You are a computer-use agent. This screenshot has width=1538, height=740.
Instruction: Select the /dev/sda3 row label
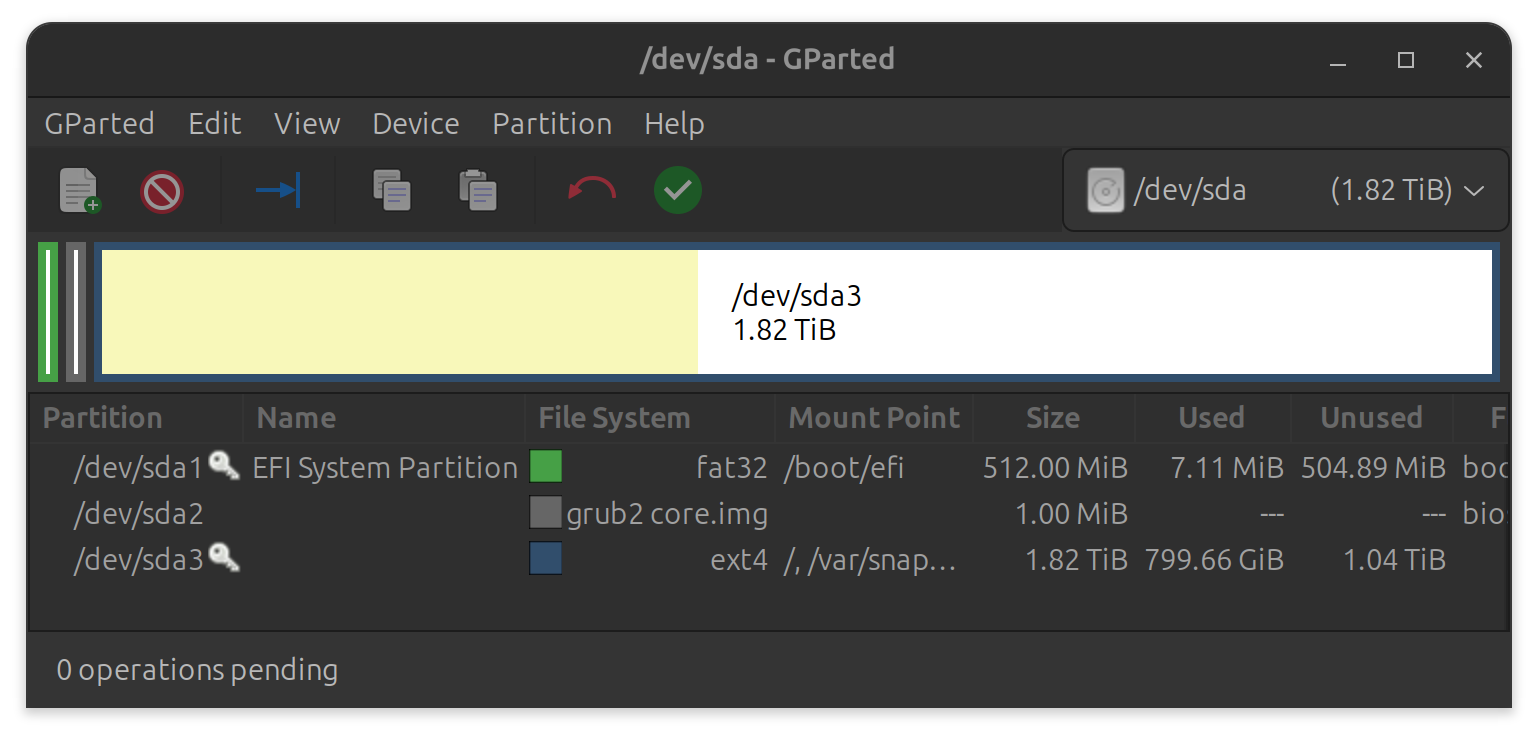pos(138,560)
